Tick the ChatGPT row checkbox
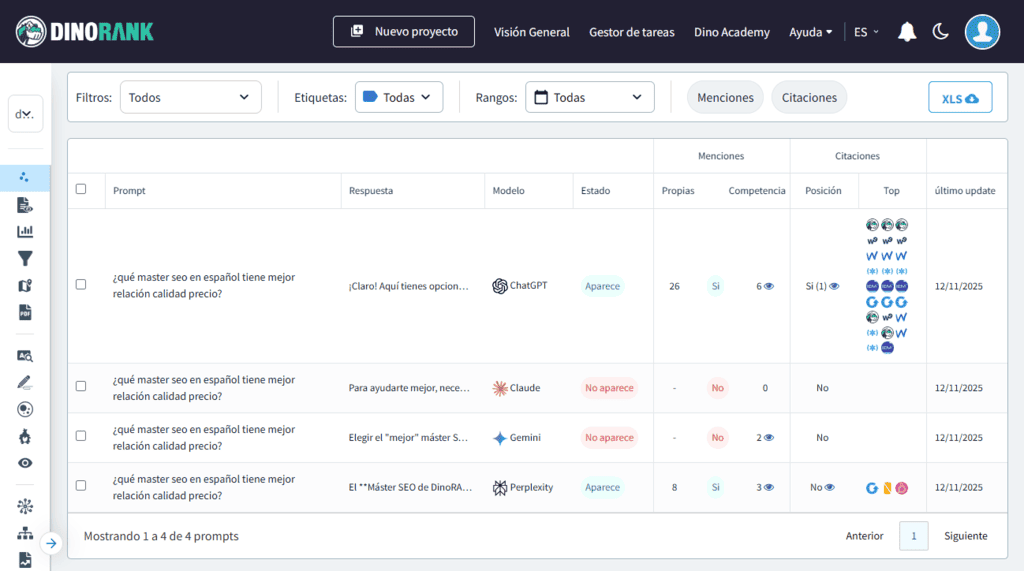Screen dimensions: 1024x571 [81, 284]
